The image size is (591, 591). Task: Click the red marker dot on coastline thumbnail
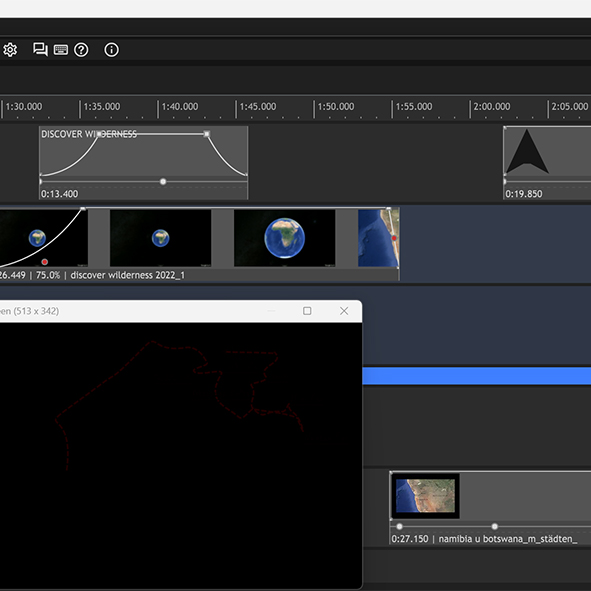tap(394, 238)
